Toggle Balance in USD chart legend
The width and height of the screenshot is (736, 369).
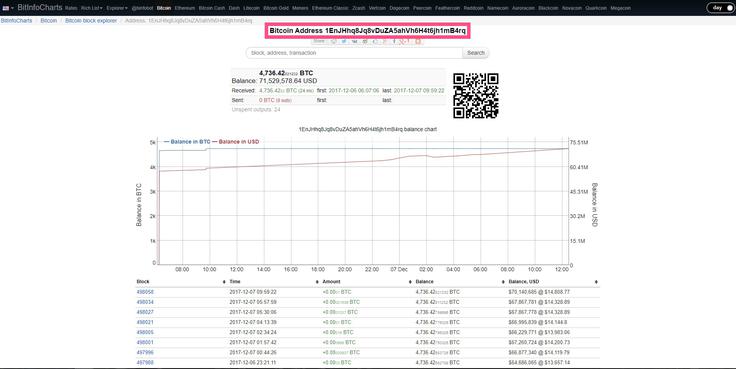coord(235,141)
